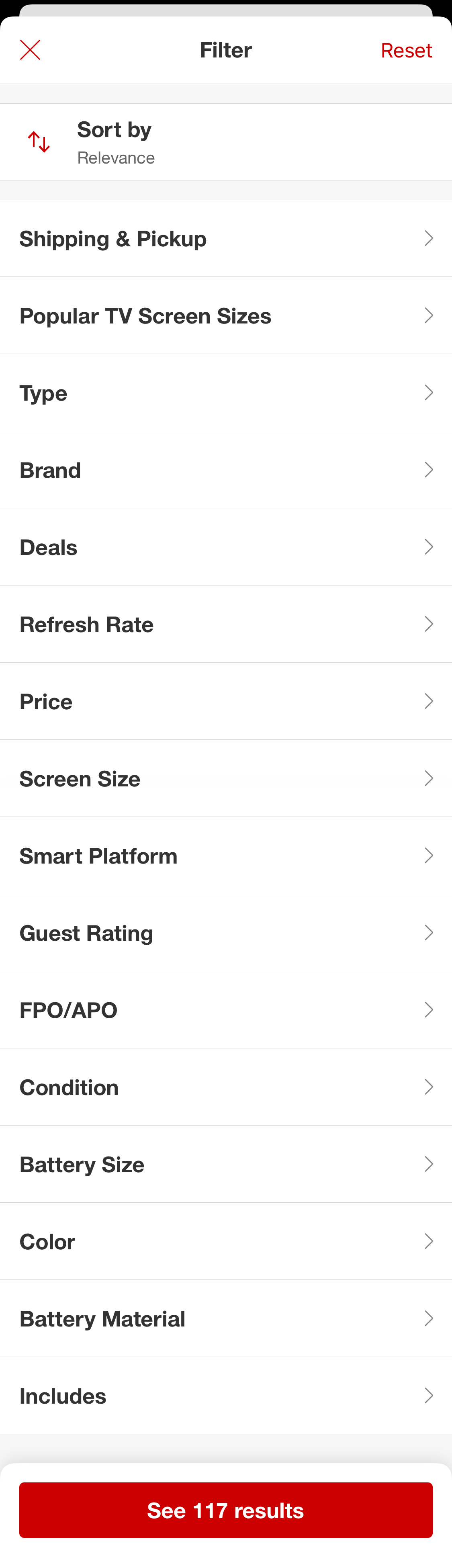Click the Sort by arrows icon
Viewport: 452px width, 1568px height.
tap(38, 141)
